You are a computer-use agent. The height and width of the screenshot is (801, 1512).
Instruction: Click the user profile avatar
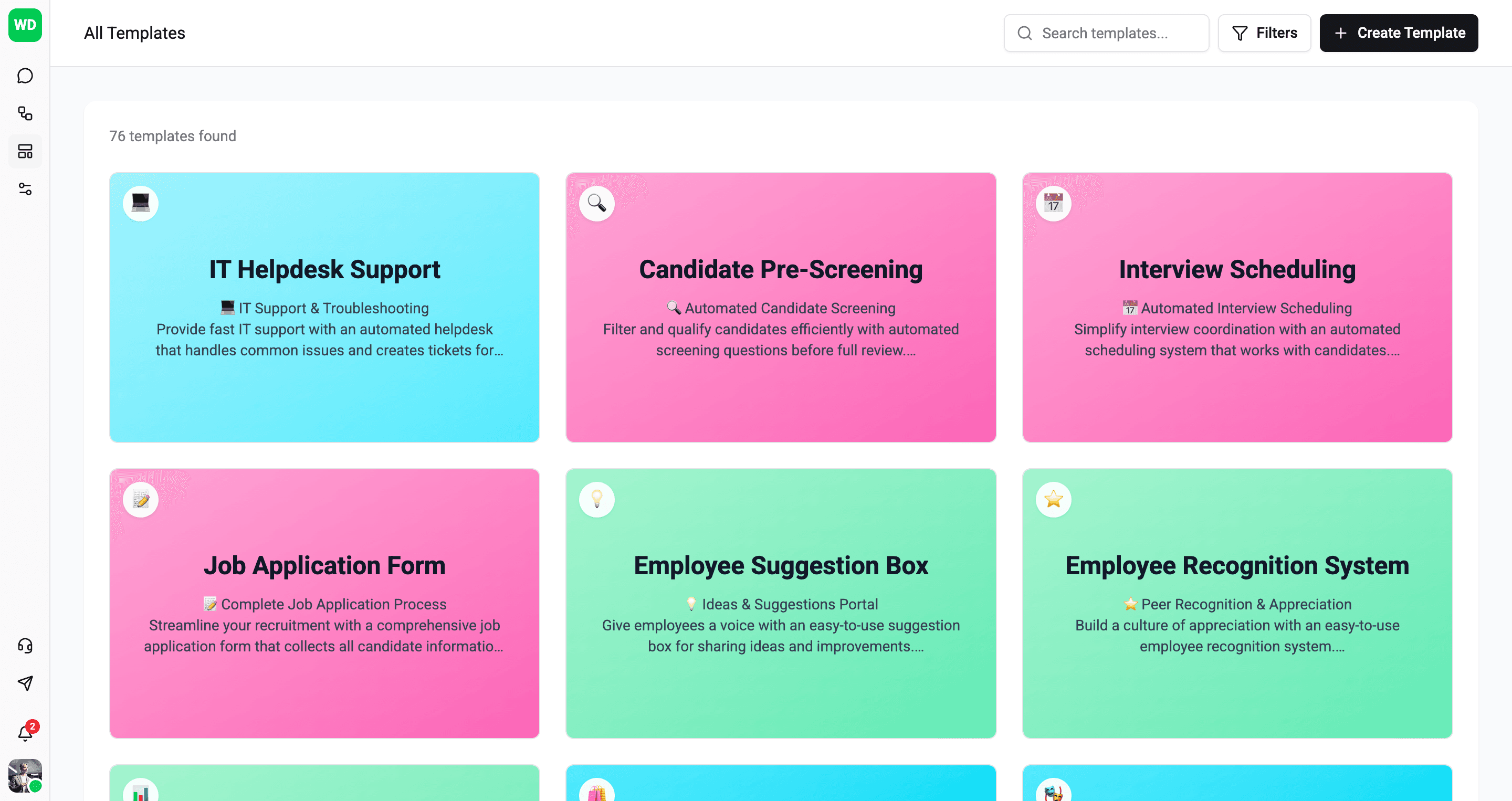25,776
